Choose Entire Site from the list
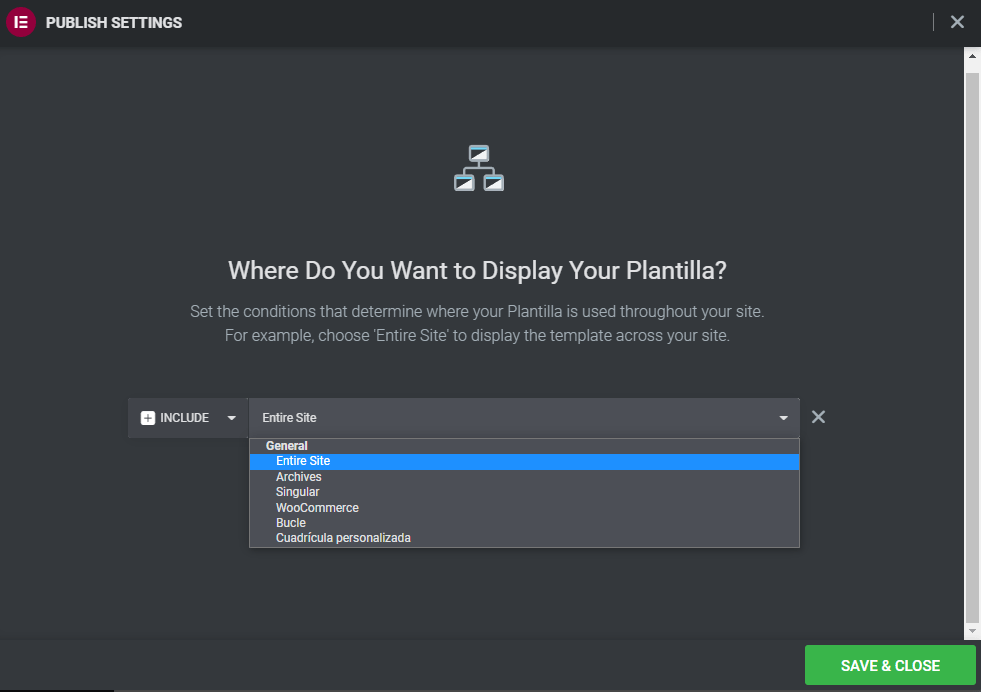 tap(524, 461)
